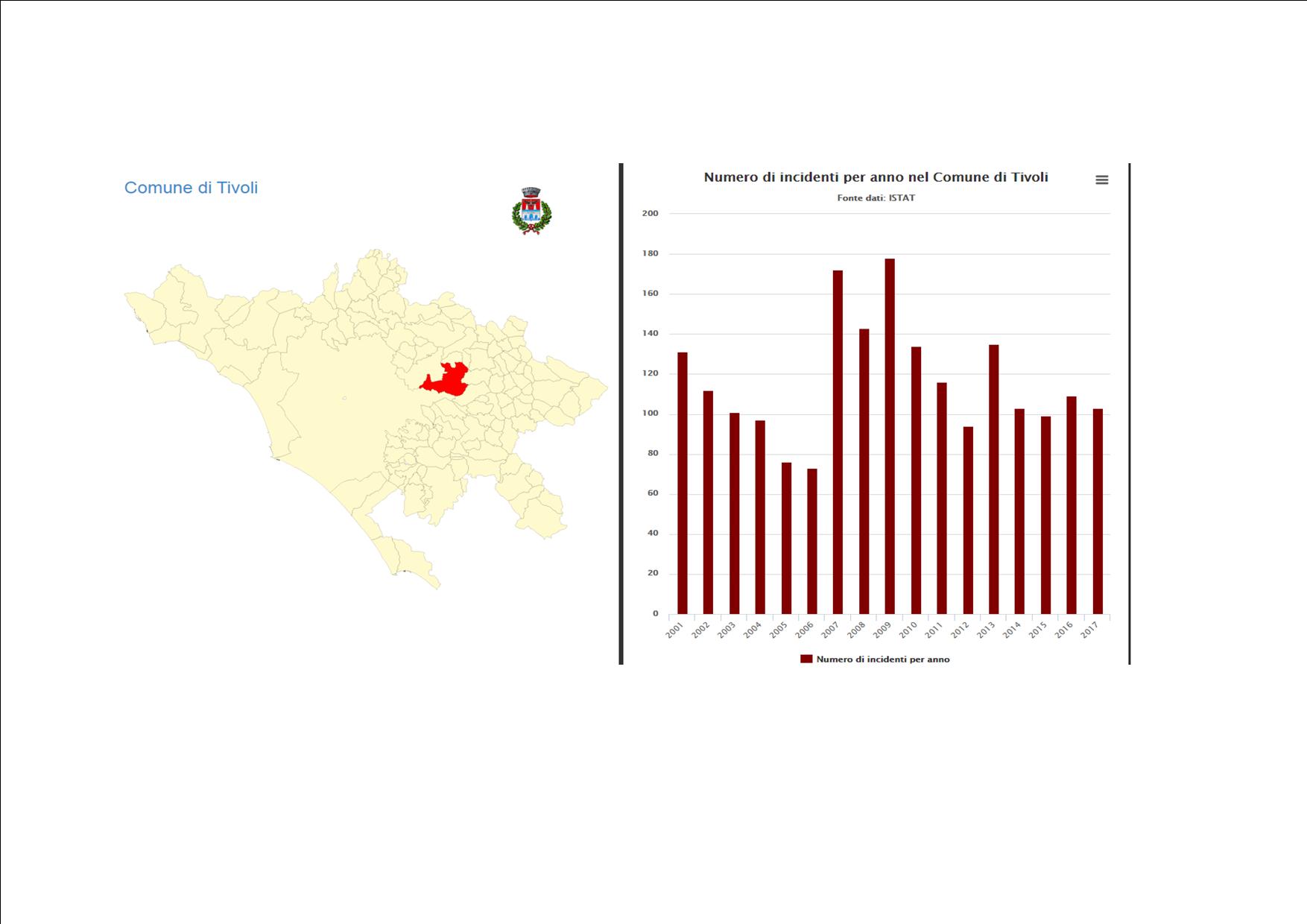Viewport: 1307px width, 924px height.
Task: Click the 2007 bar in the chart
Action: pyautogui.click(x=838, y=442)
